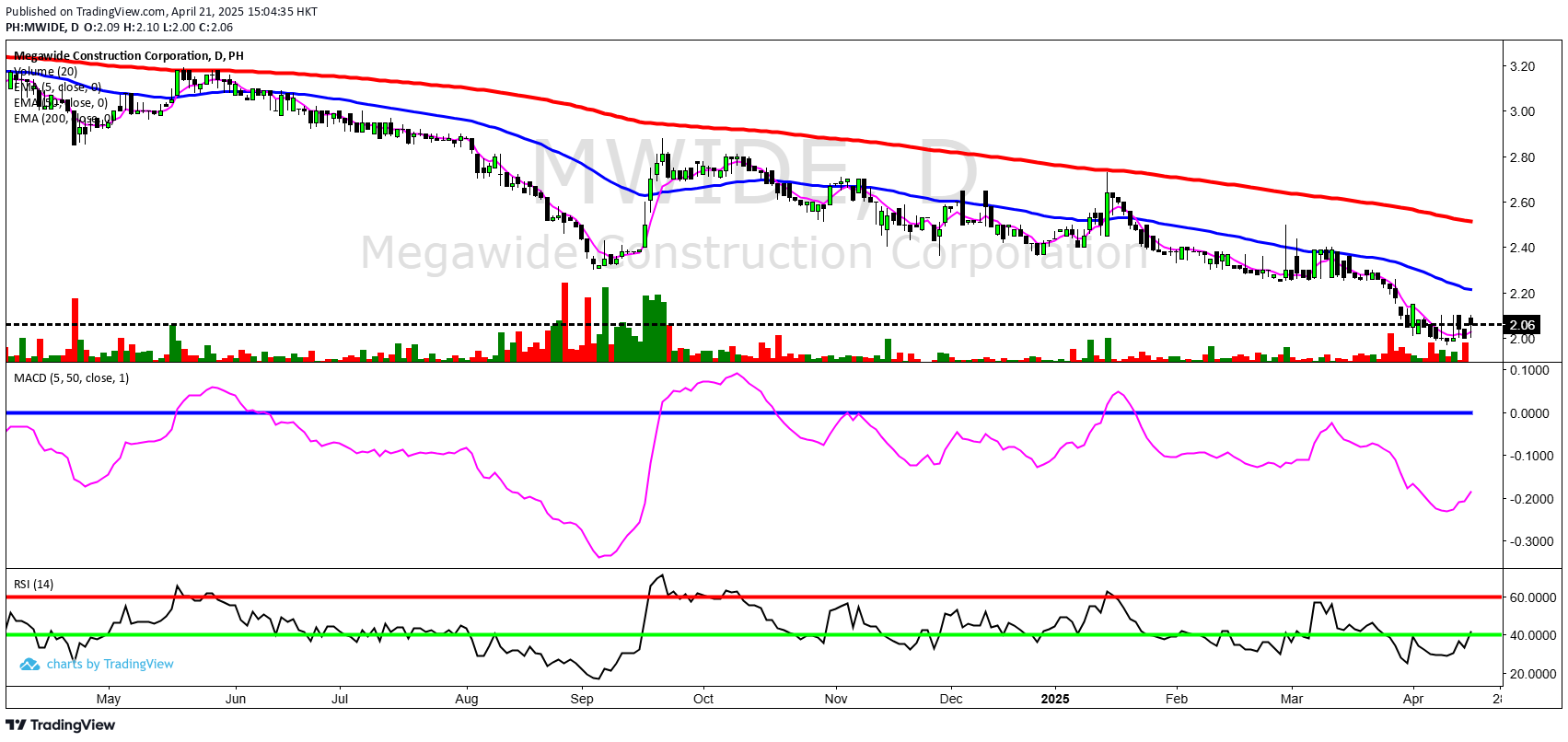Click the 'EMA (5, close, 0)' indicator label
The width and height of the screenshot is (1568, 742).
57,87
